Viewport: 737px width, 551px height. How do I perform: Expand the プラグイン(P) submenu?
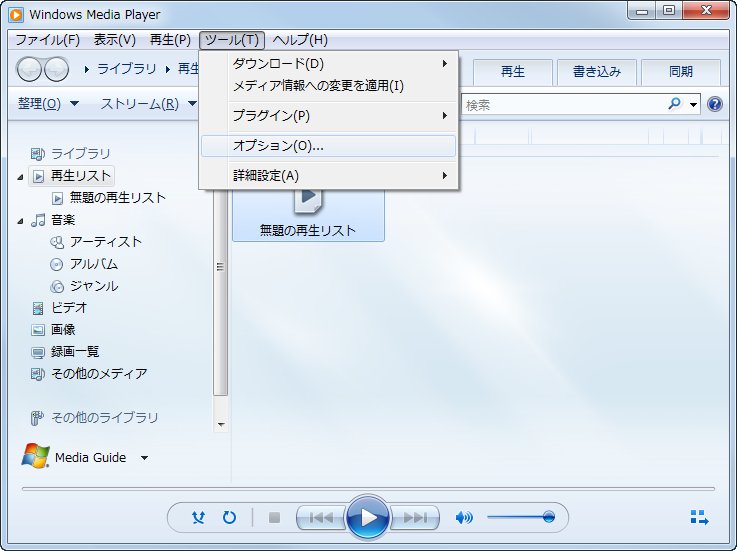point(328,116)
